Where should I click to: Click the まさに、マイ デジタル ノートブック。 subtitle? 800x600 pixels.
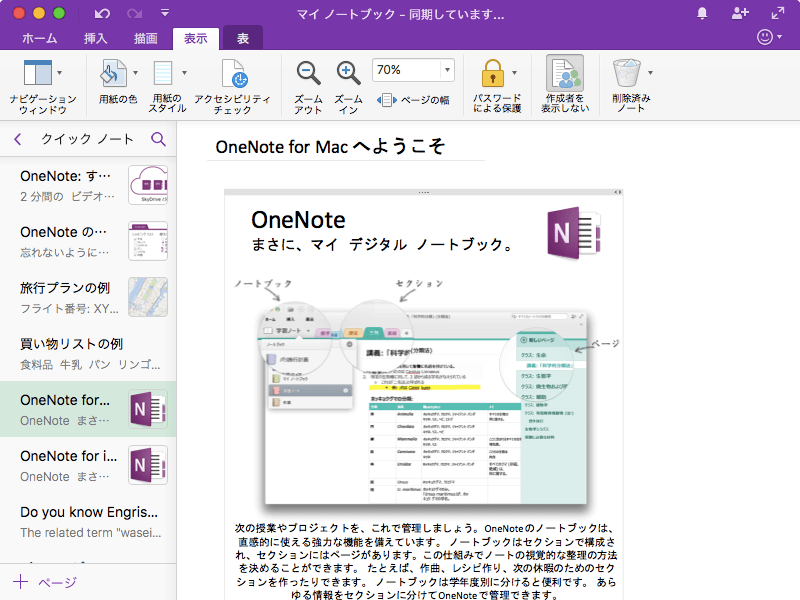tap(382, 245)
